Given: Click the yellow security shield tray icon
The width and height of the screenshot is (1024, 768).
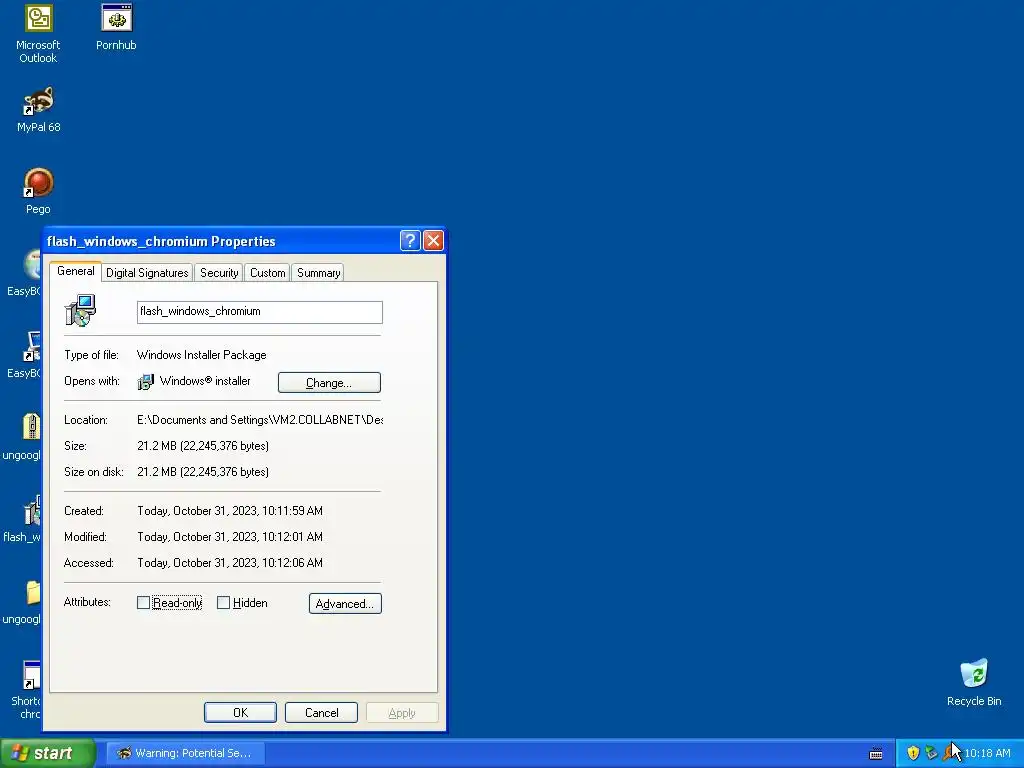Looking at the screenshot, I should [x=913, y=753].
